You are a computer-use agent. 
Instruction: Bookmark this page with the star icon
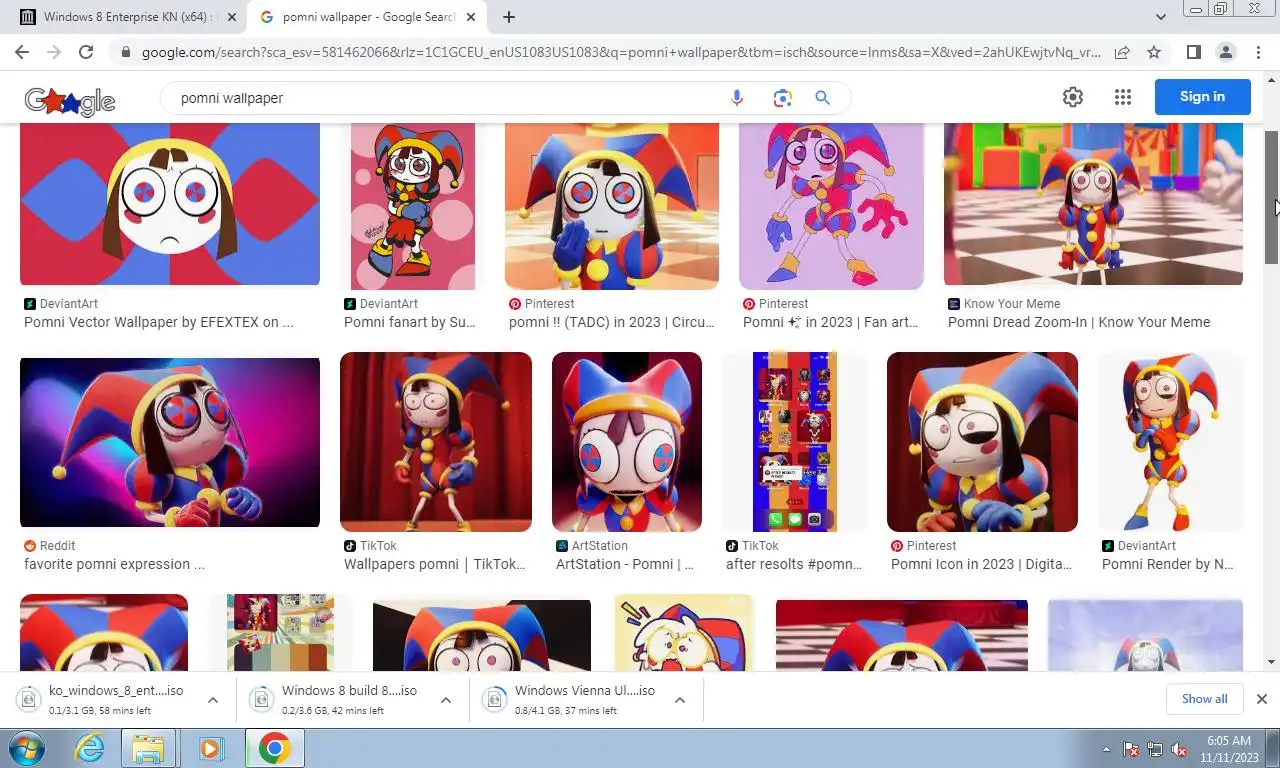pos(1154,52)
